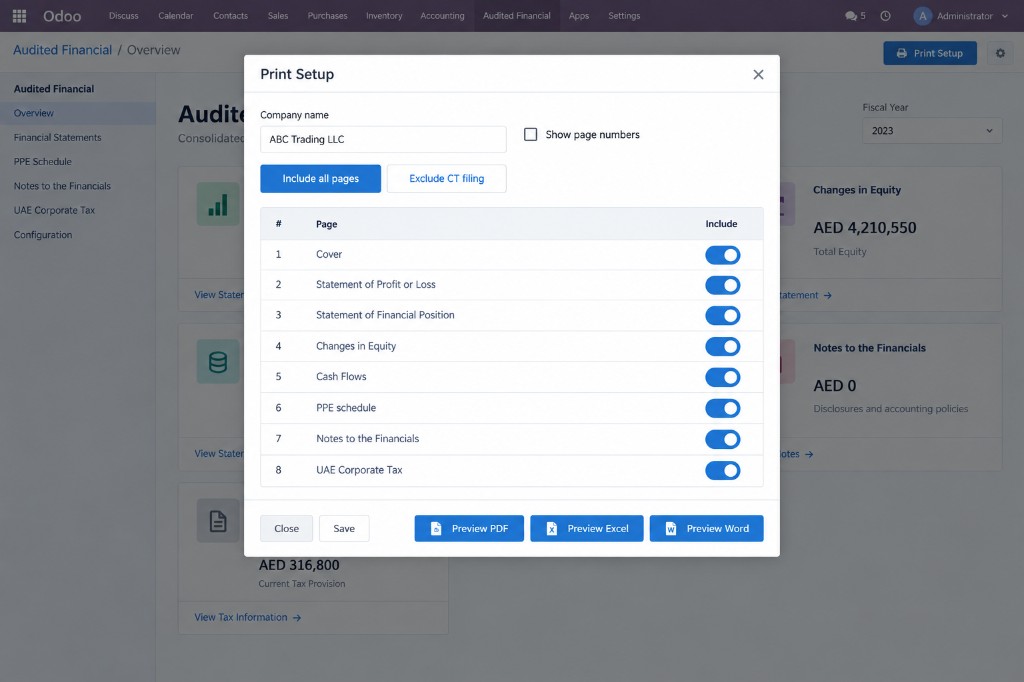
Task: Click the gray document card icon
Action: click(218, 521)
